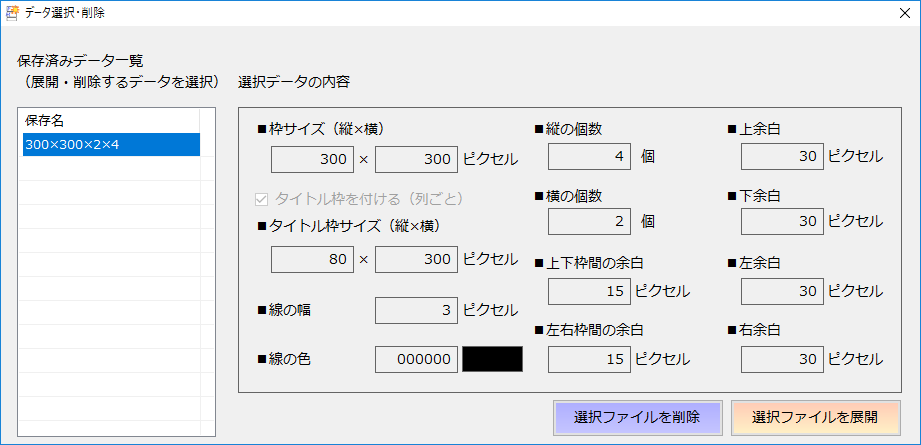Click the 枠サイズ height field
The width and height of the screenshot is (921, 445).
(x=312, y=159)
